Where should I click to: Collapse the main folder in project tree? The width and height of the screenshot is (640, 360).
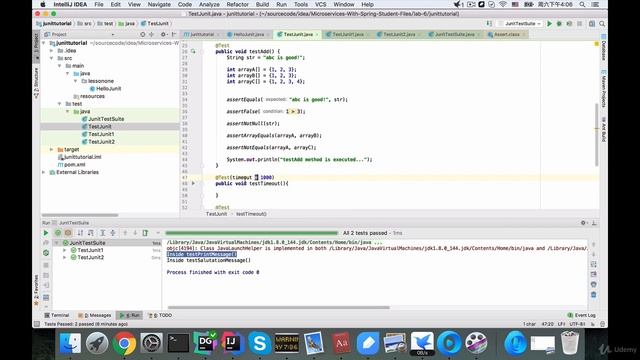click(x=60, y=66)
